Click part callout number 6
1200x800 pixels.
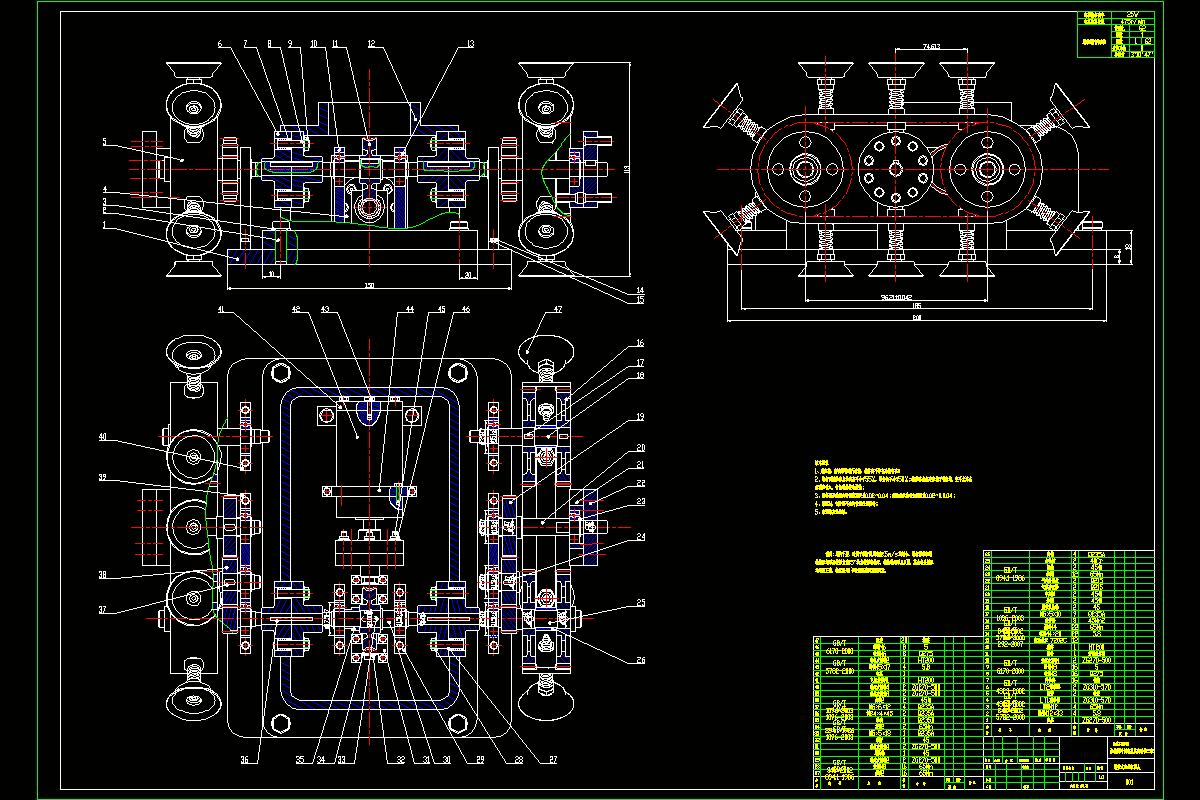tap(221, 44)
